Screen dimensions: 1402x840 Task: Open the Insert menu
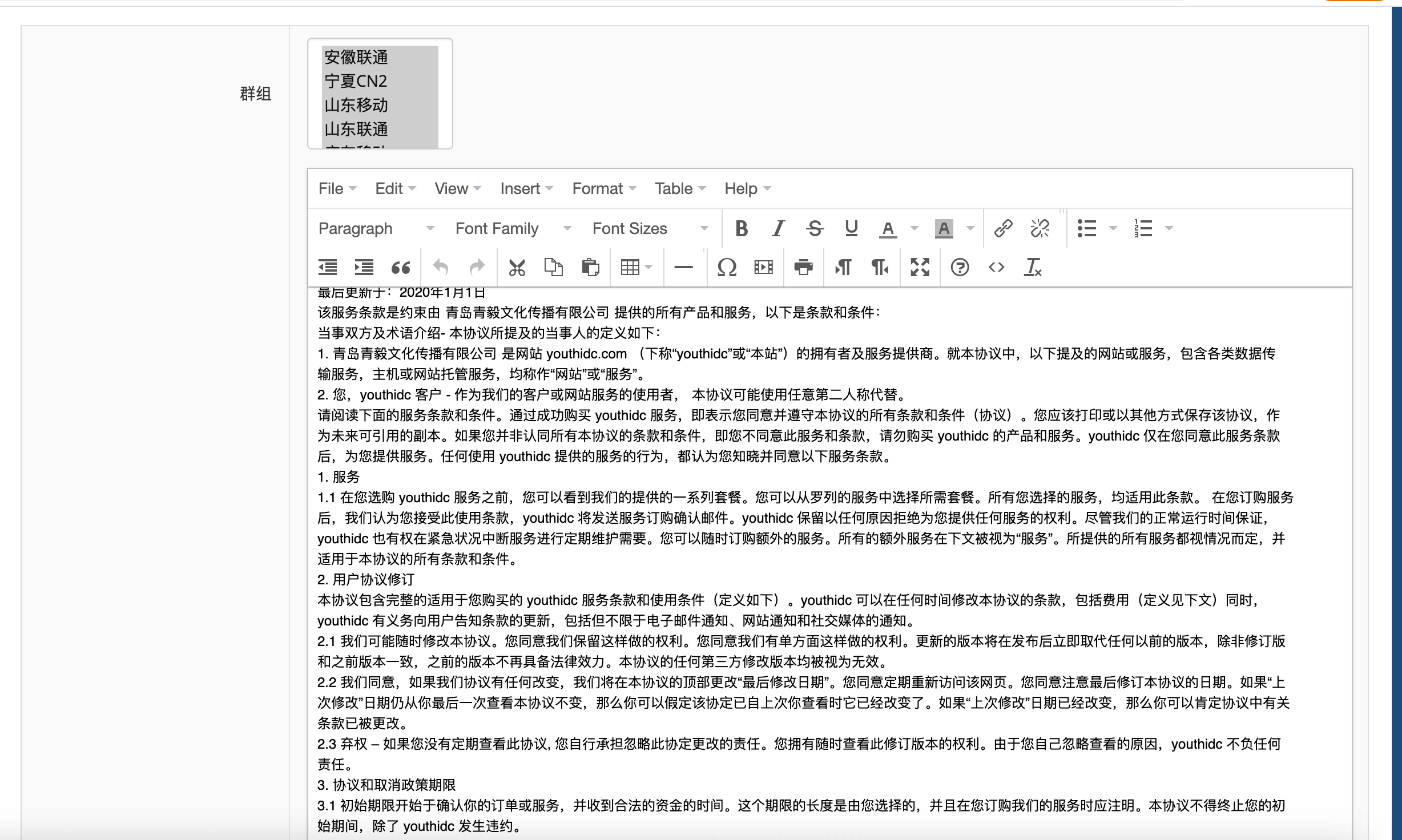click(x=526, y=189)
